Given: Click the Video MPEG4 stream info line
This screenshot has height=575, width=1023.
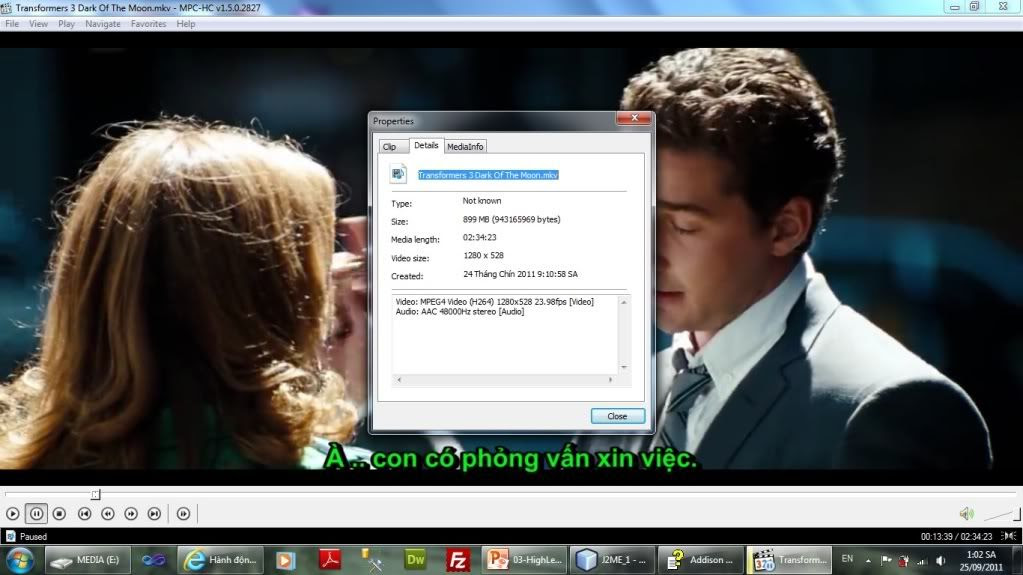Looking at the screenshot, I should (x=495, y=302).
